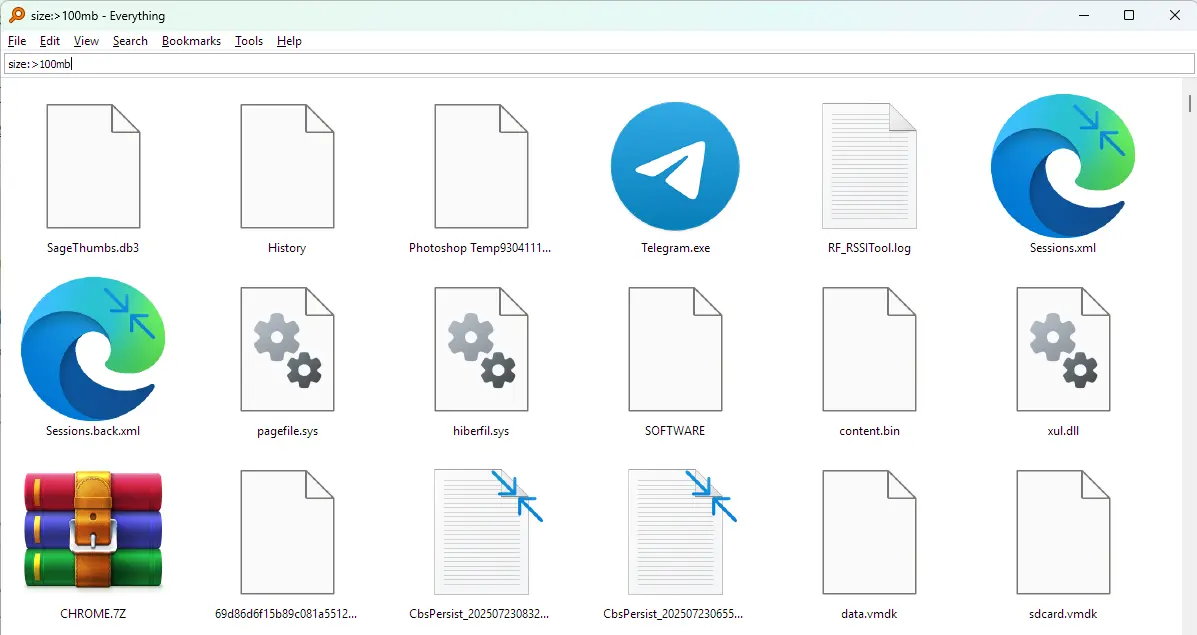Screen dimensions: 1197x635
Task: Click the SOFTWARE file name label
Action: point(675,431)
